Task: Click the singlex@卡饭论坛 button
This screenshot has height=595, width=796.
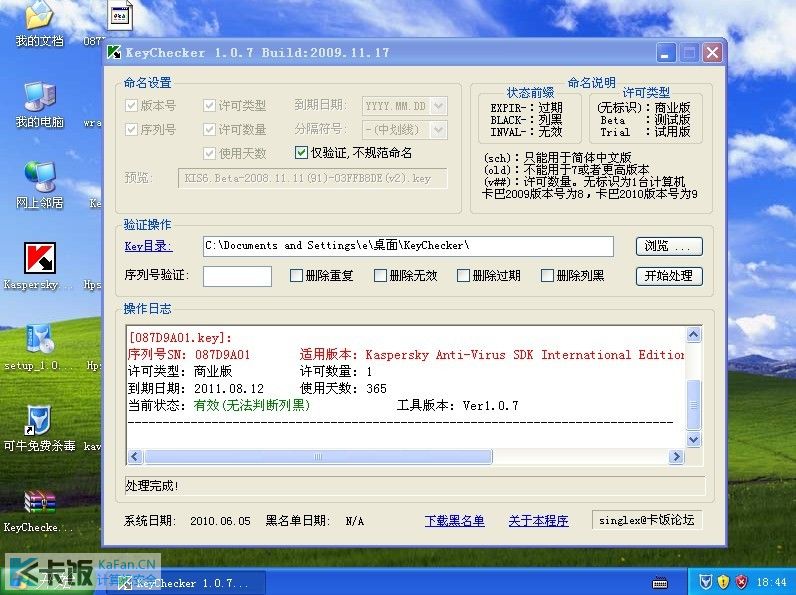Action: point(647,520)
